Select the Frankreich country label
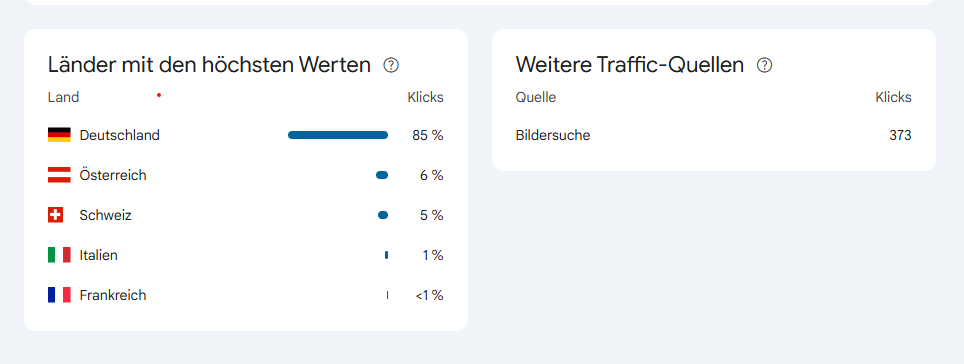The image size is (964, 364). pos(113,295)
